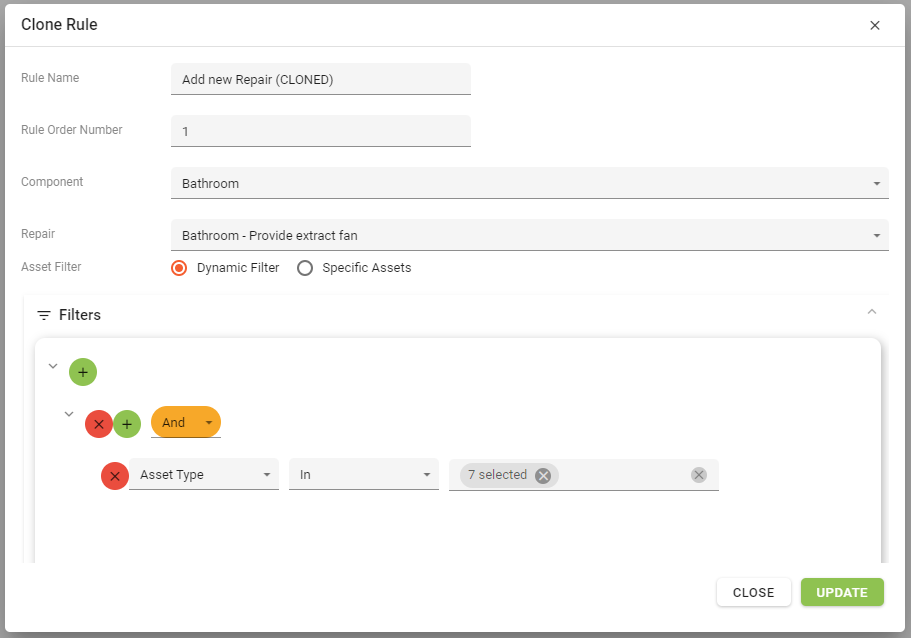Click the green add button at filter root
Screen dimensions: 911x638
(x=83, y=372)
